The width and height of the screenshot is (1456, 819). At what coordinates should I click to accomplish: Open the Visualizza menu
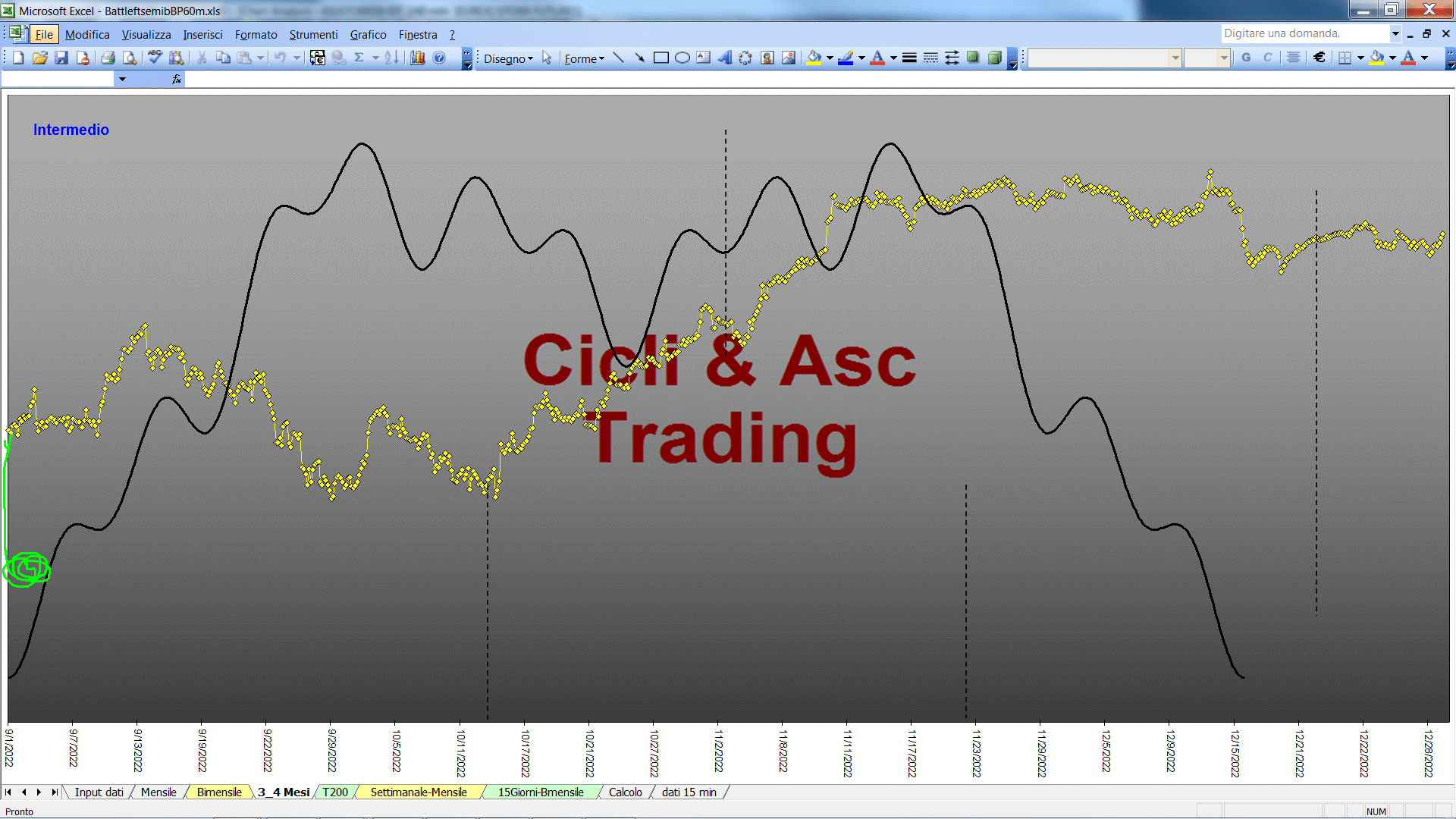pyautogui.click(x=146, y=34)
